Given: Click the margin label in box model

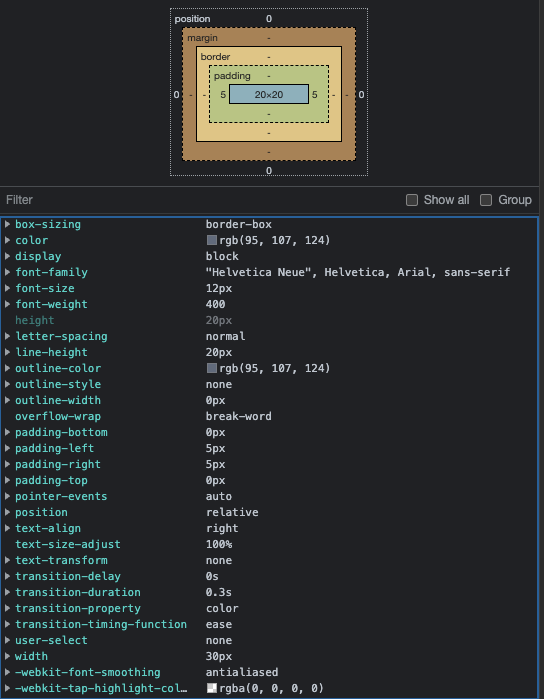Looking at the screenshot, I should click(x=202, y=38).
